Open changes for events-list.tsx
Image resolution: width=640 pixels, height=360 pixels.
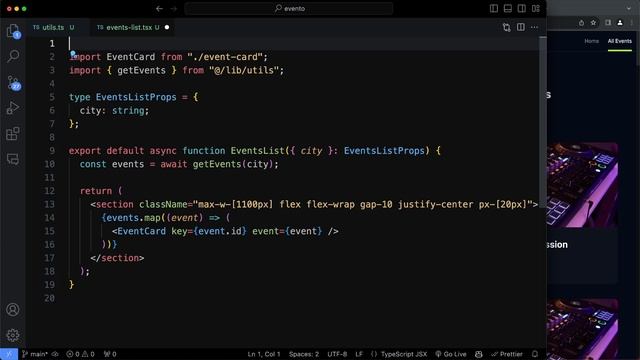pyautogui.click(x=507, y=27)
